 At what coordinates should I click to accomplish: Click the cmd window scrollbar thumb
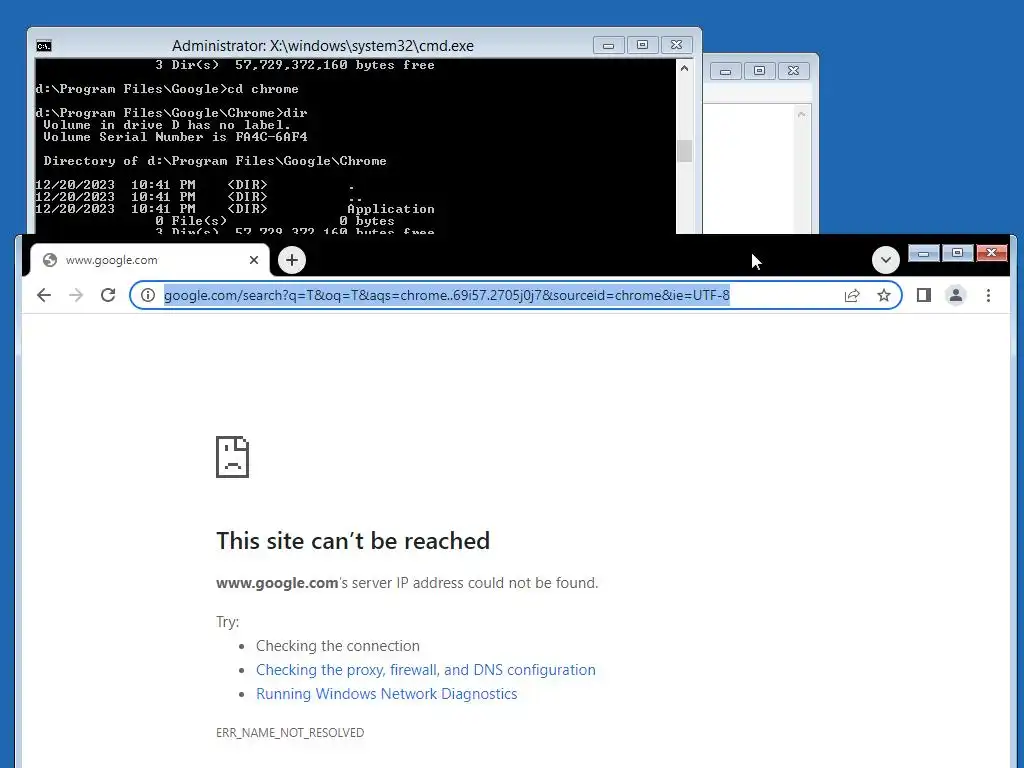click(x=684, y=151)
